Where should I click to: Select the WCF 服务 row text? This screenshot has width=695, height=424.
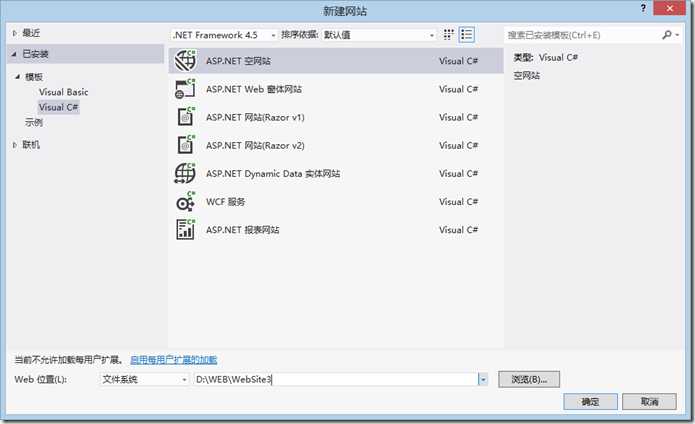pyautogui.click(x=225, y=202)
